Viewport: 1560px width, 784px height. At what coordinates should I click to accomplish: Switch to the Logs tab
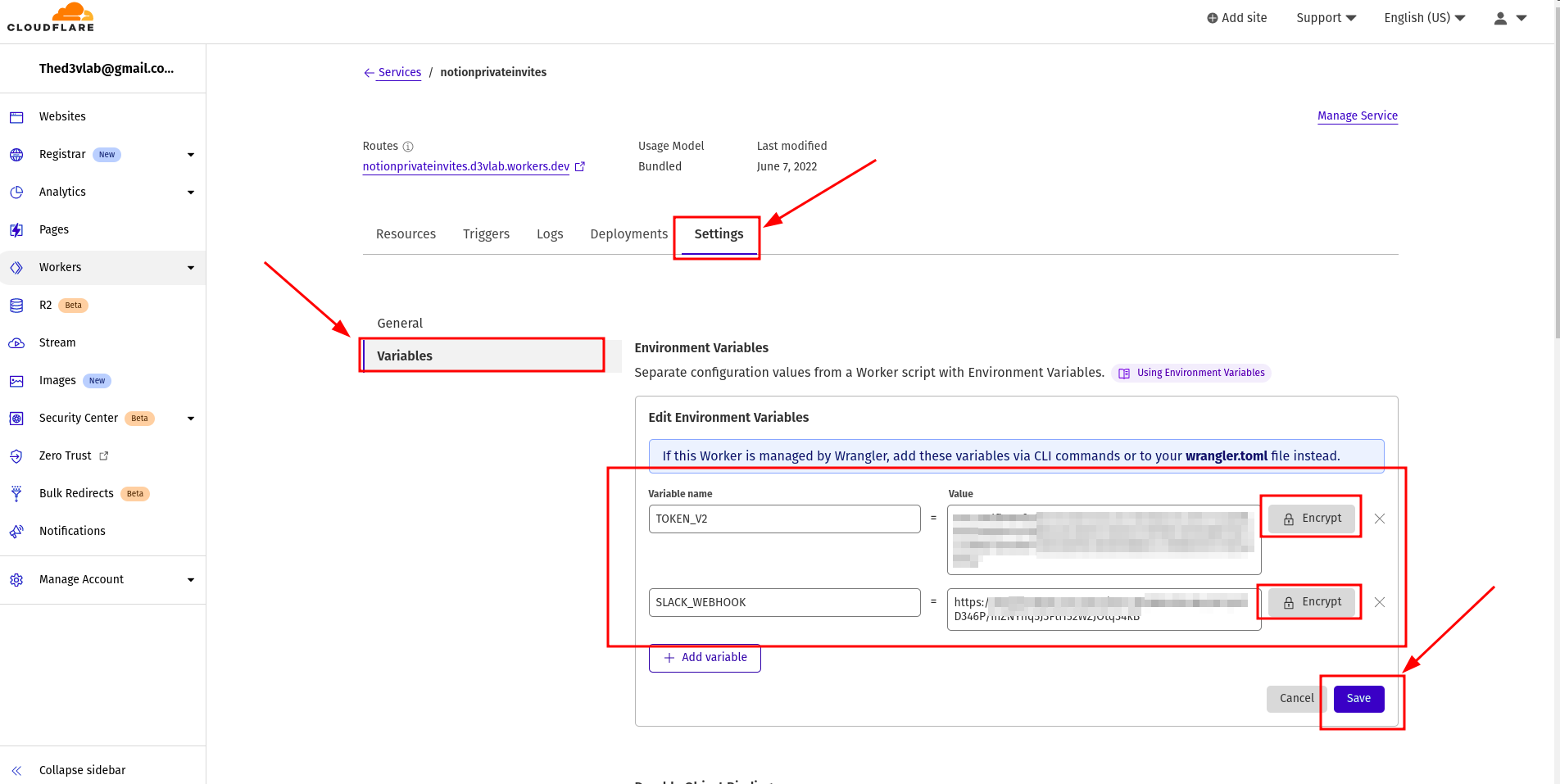coord(550,234)
